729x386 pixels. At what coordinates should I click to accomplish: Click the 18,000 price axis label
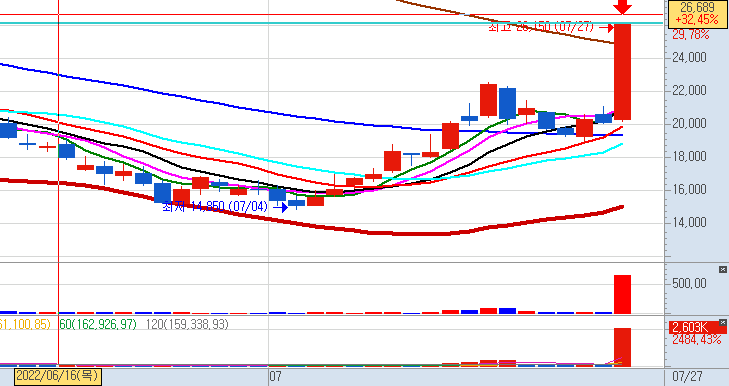tap(689, 156)
